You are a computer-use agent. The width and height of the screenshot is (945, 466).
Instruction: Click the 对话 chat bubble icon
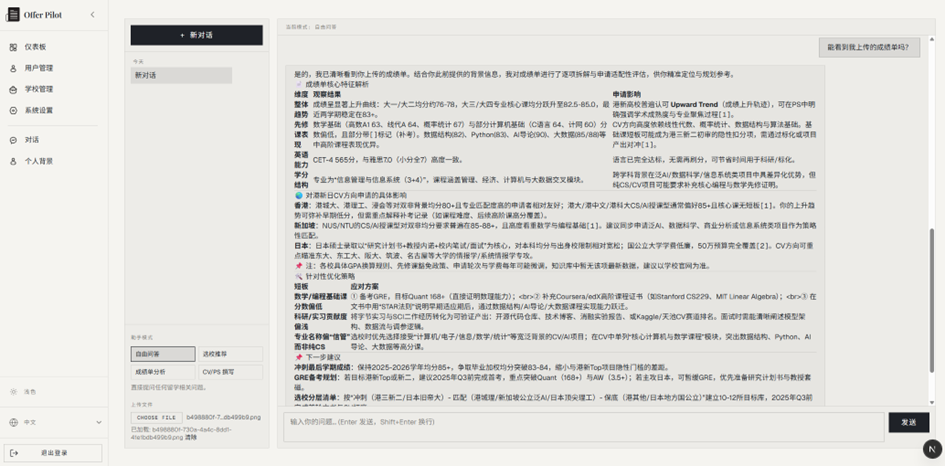click(13, 140)
